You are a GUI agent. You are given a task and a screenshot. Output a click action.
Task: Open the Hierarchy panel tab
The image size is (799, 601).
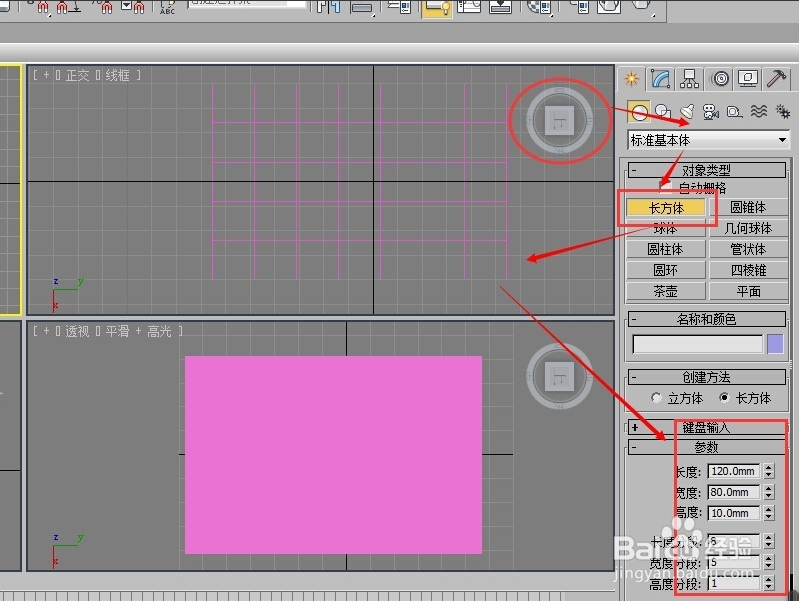tap(689, 79)
